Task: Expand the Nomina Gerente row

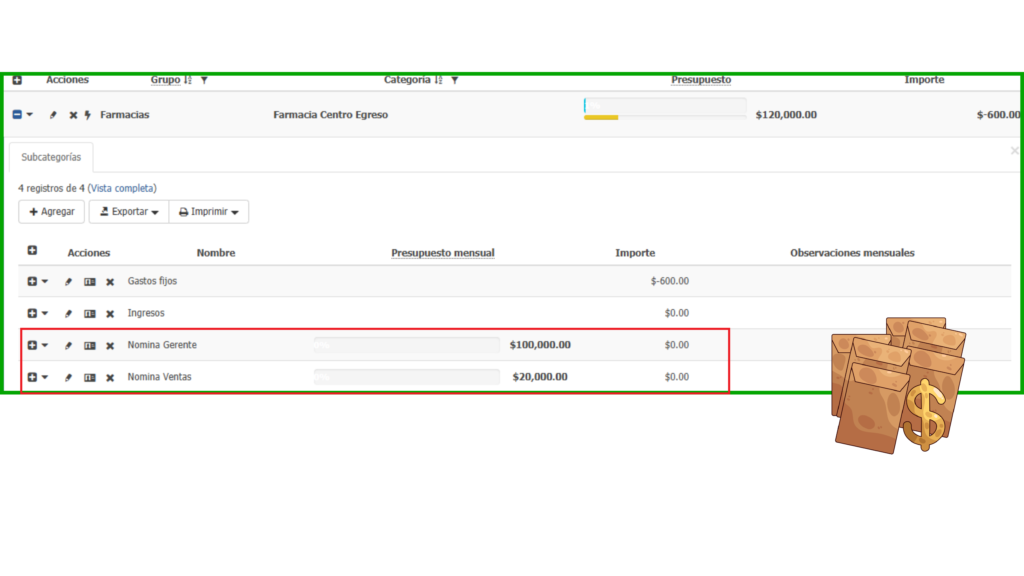Action: (32, 346)
